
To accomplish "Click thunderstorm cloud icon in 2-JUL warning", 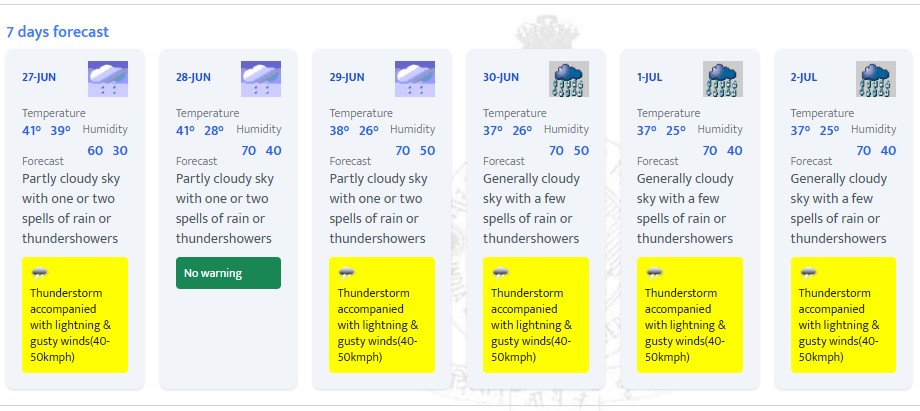I will tap(808, 272).
